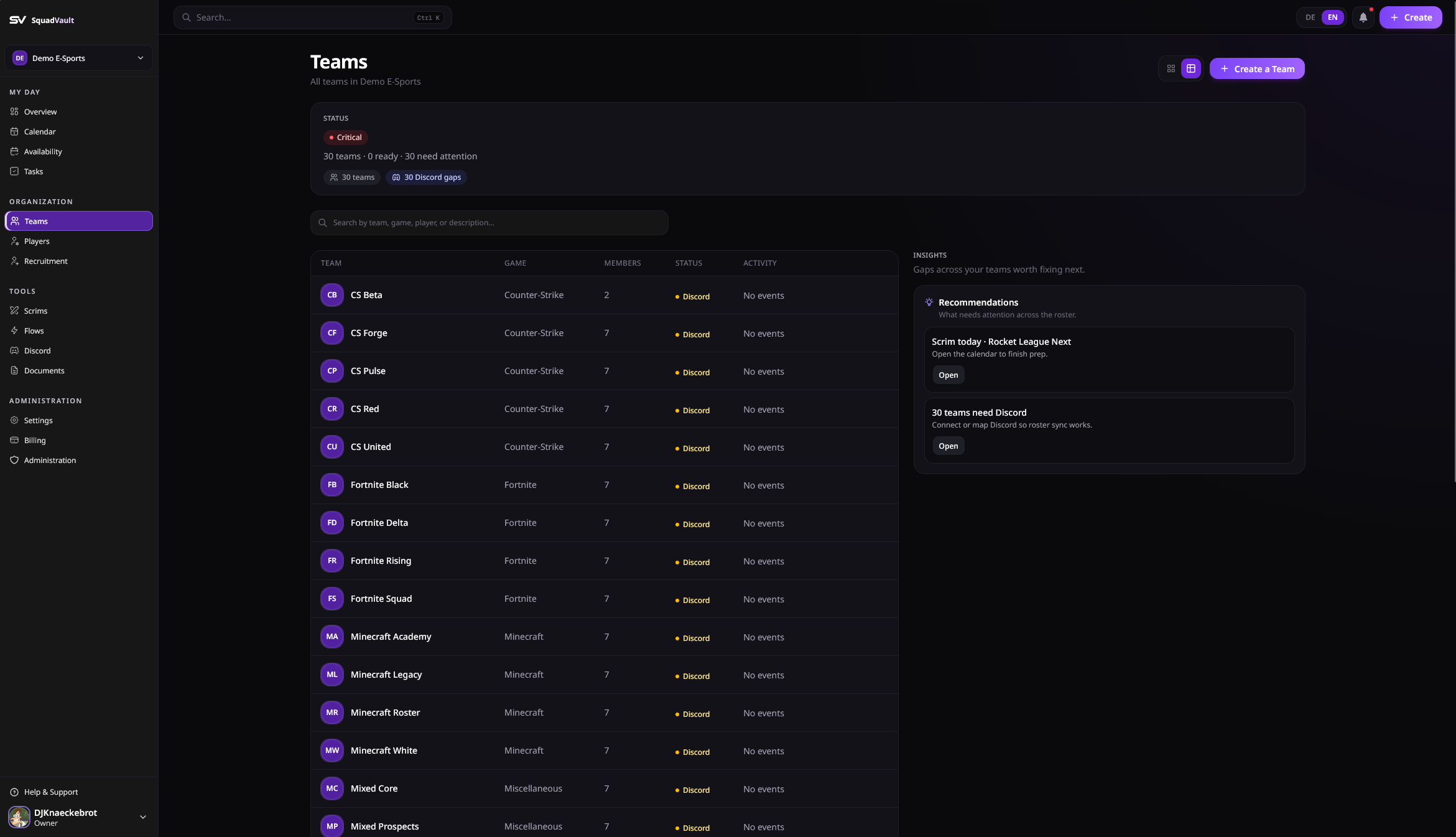Click the MR avatar for Minecraft Roster
The width and height of the screenshot is (1456, 837).
click(x=332, y=713)
